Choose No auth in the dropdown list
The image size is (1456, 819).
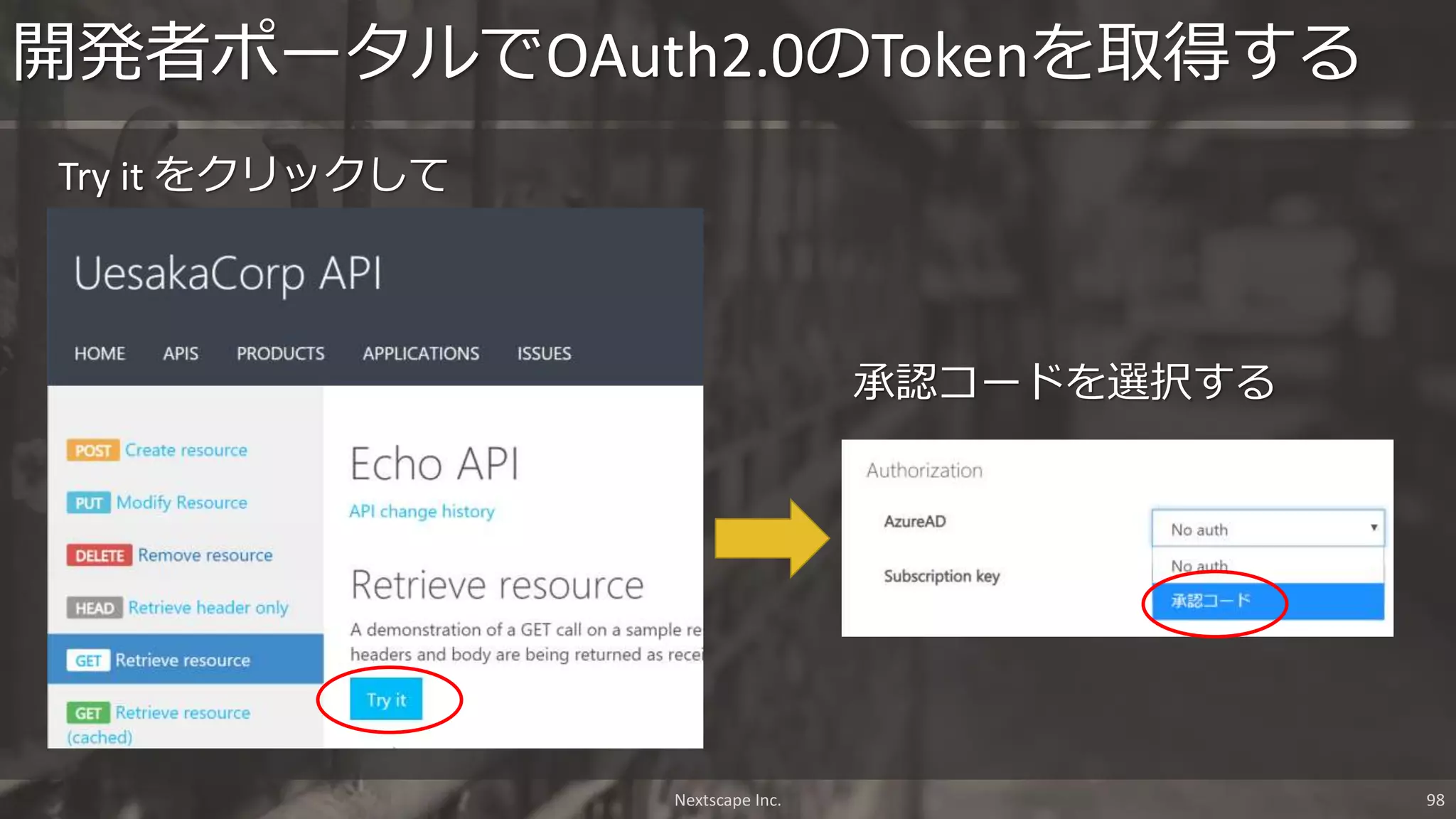1268,566
